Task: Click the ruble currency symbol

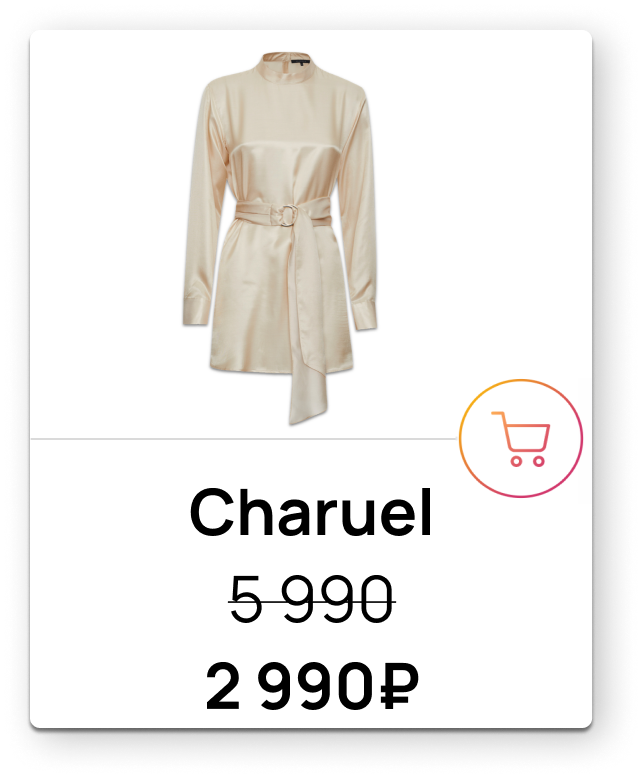Action: coord(400,686)
